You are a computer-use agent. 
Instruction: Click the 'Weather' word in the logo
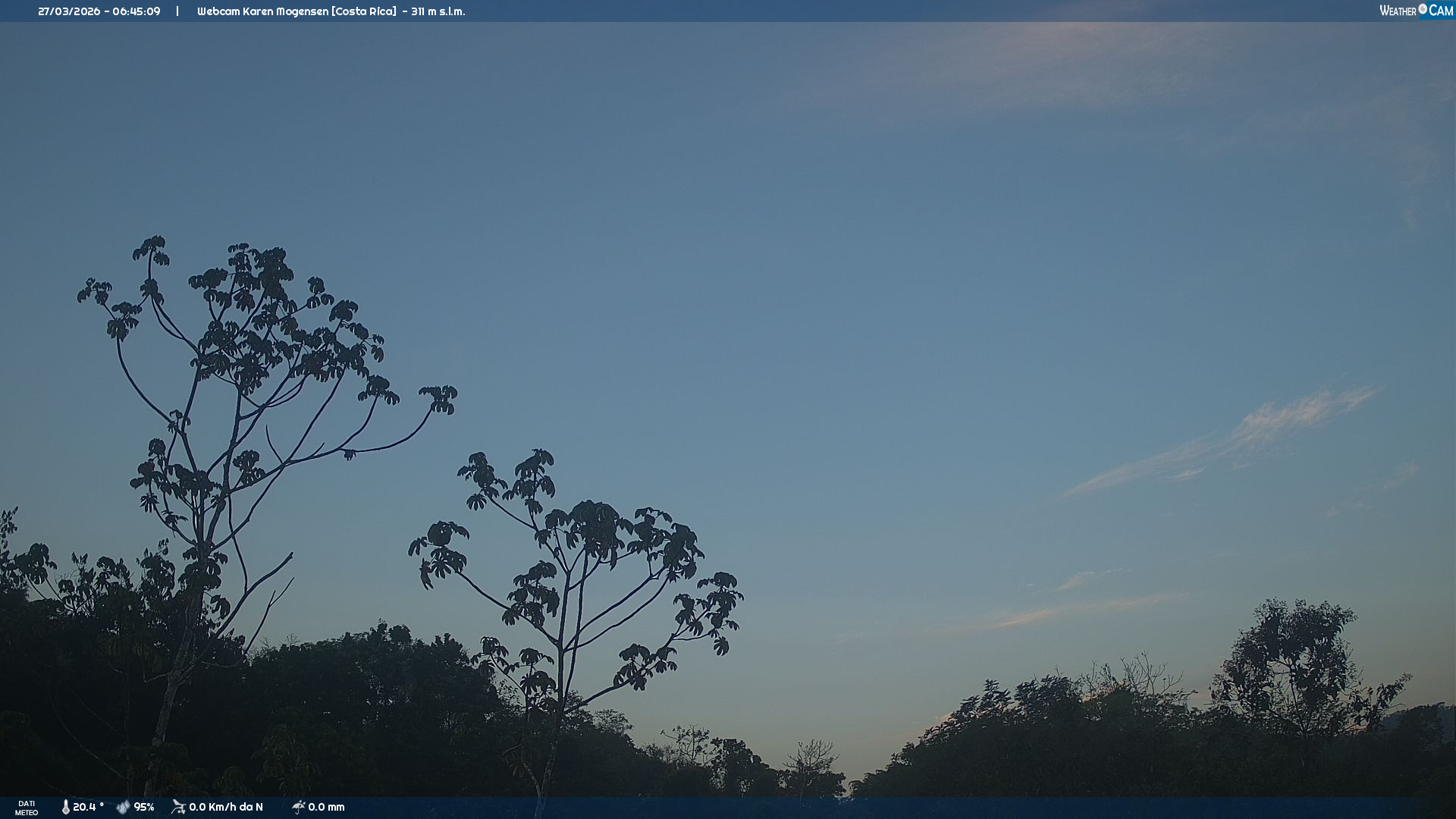[1398, 11]
